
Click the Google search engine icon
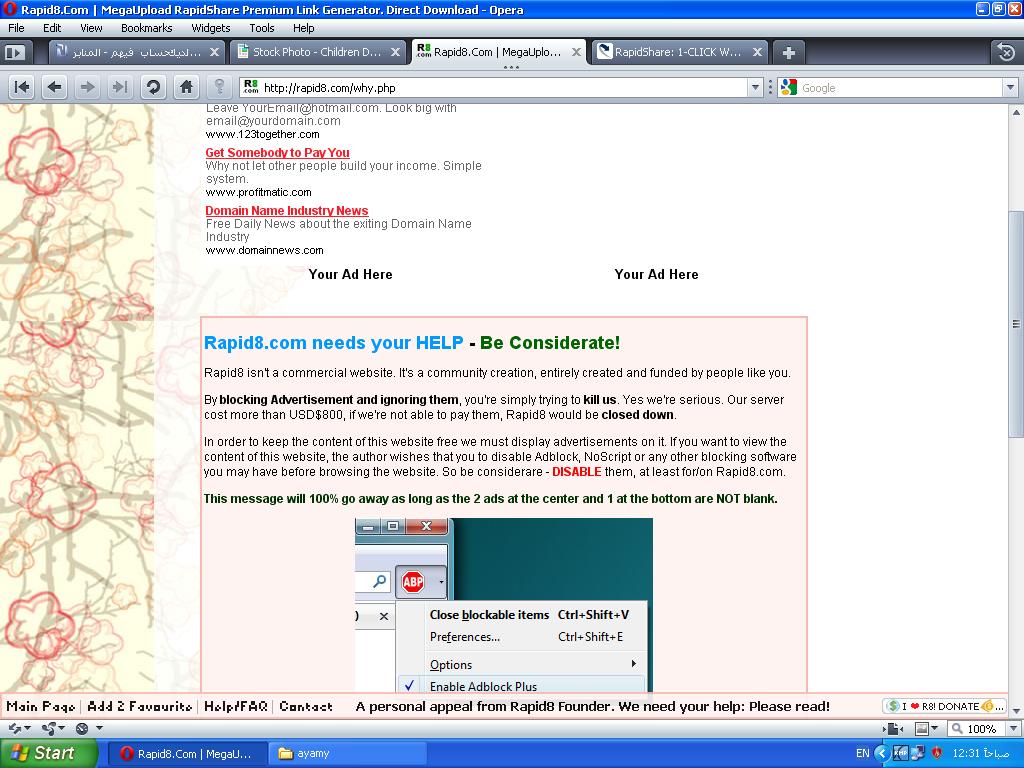click(x=788, y=88)
